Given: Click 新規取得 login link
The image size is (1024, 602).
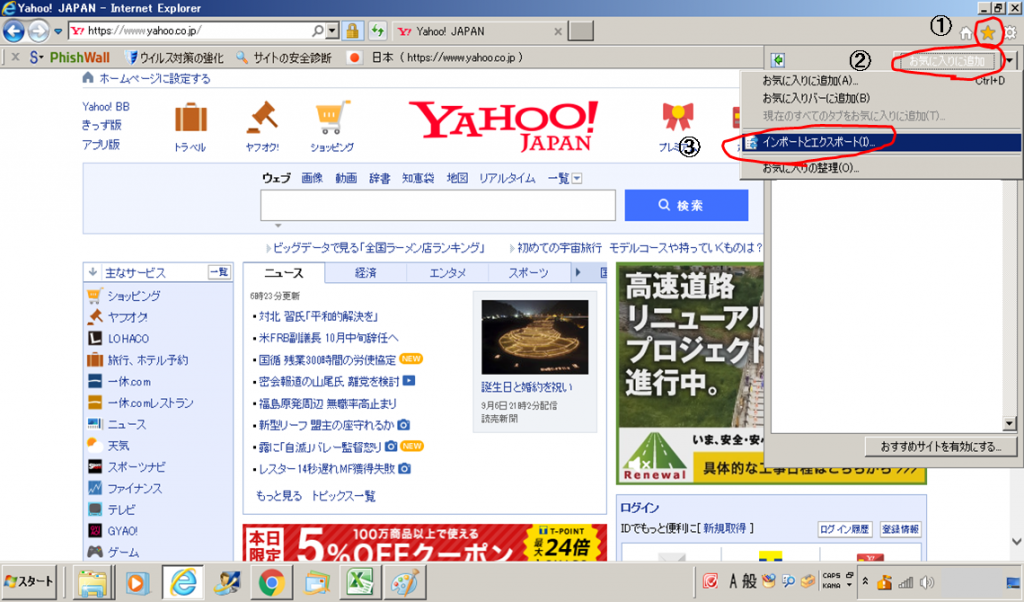Looking at the screenshot, I should point(724,528).
